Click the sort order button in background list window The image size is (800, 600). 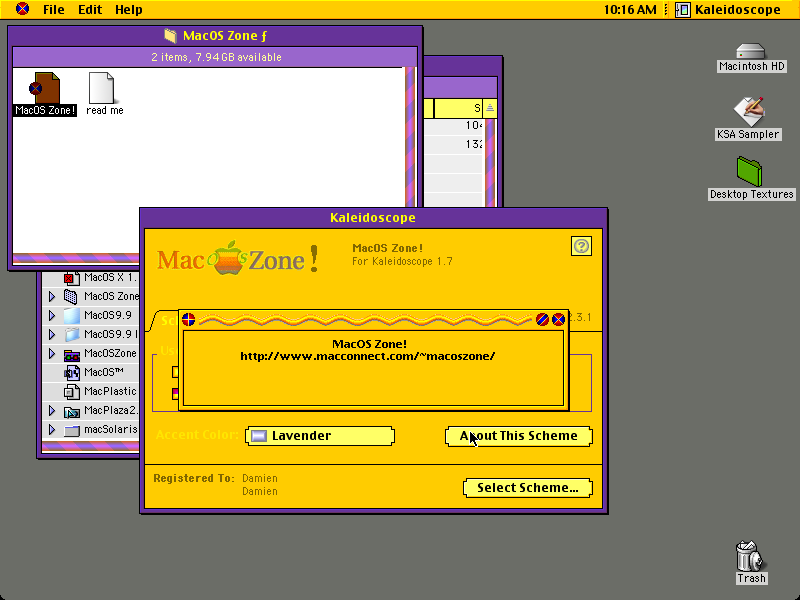[490, 108]
